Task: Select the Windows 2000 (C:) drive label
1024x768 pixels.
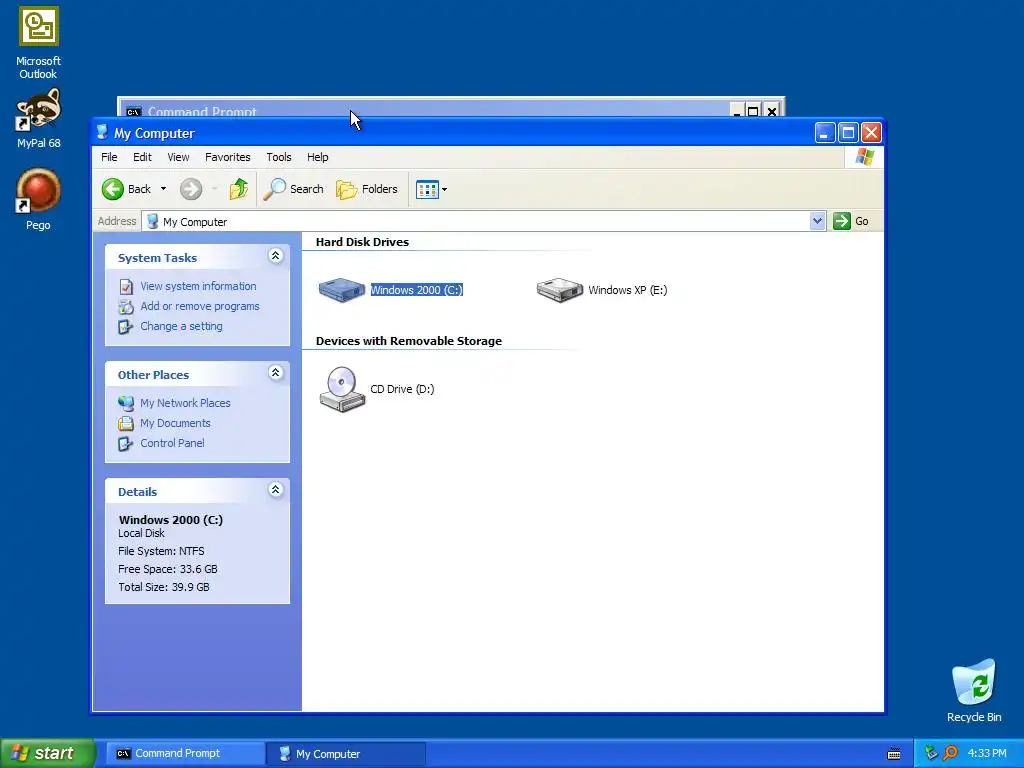Action: pyautogui.click(x=417, y=290)
